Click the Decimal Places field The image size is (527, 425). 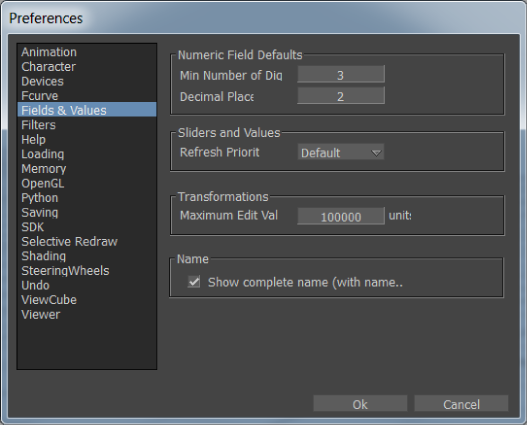(x=341, y=96)
